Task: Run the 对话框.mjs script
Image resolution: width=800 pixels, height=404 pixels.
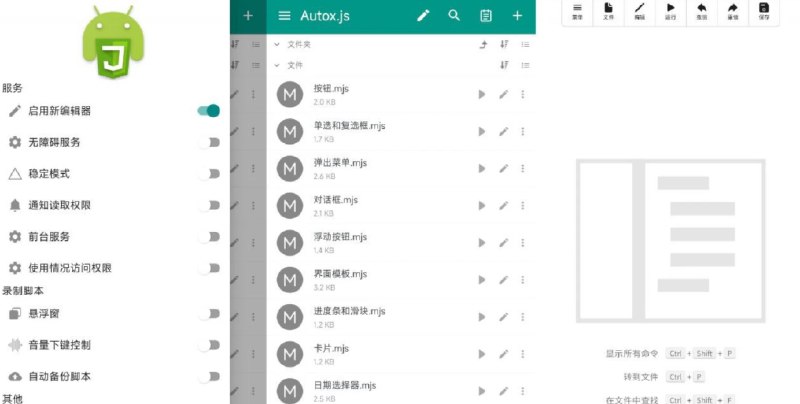Action: (x=481, y=206)
